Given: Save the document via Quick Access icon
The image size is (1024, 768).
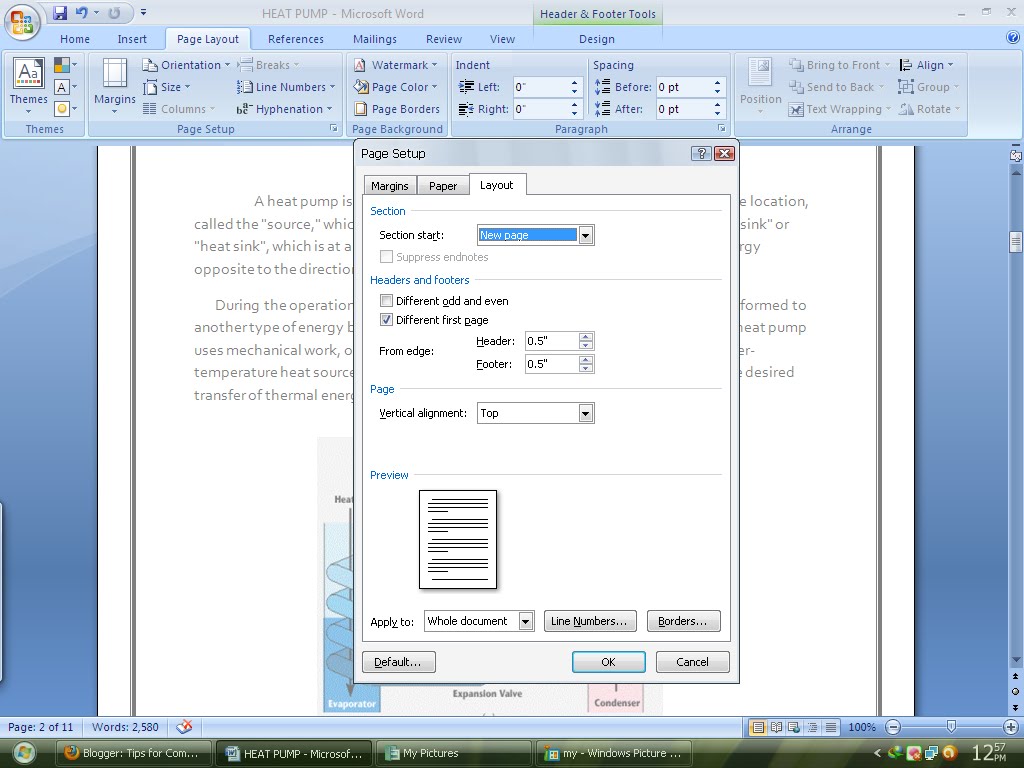Looking at the screenshot, I should coord(60,12).
